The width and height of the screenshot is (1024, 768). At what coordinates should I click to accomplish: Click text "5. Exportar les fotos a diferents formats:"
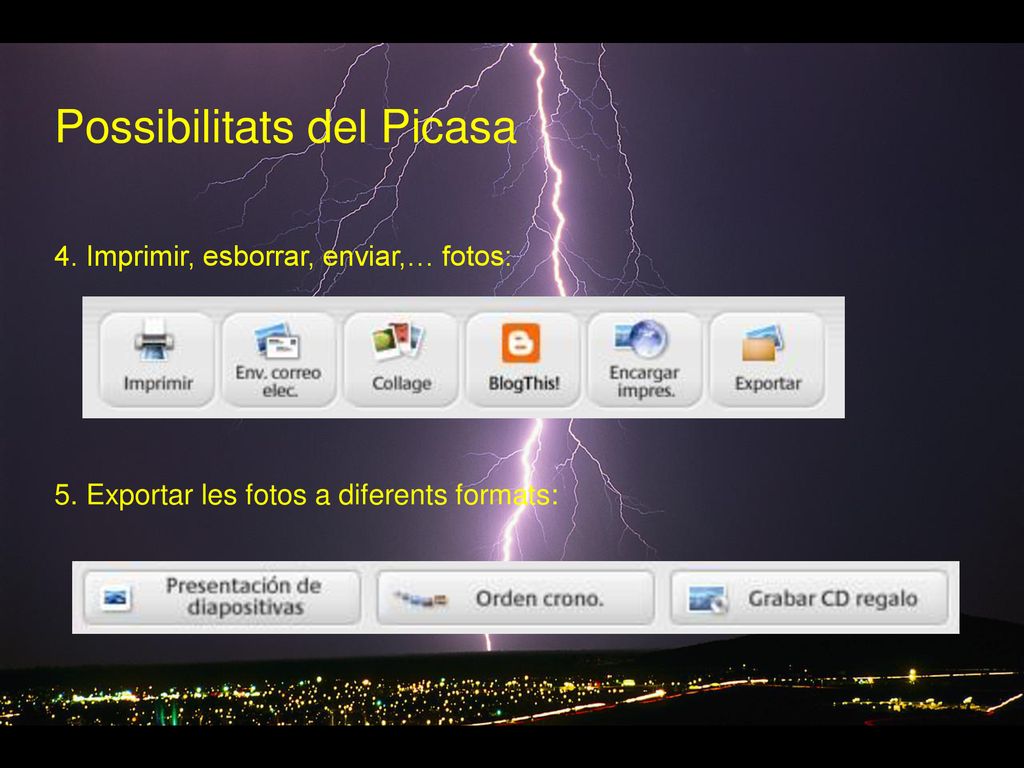[x=306, y=494]
